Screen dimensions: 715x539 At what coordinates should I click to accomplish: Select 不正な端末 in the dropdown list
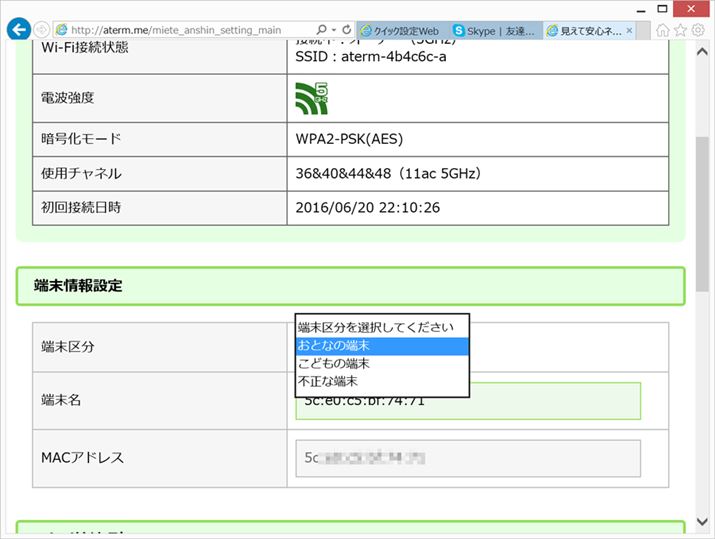pos(382,381)
